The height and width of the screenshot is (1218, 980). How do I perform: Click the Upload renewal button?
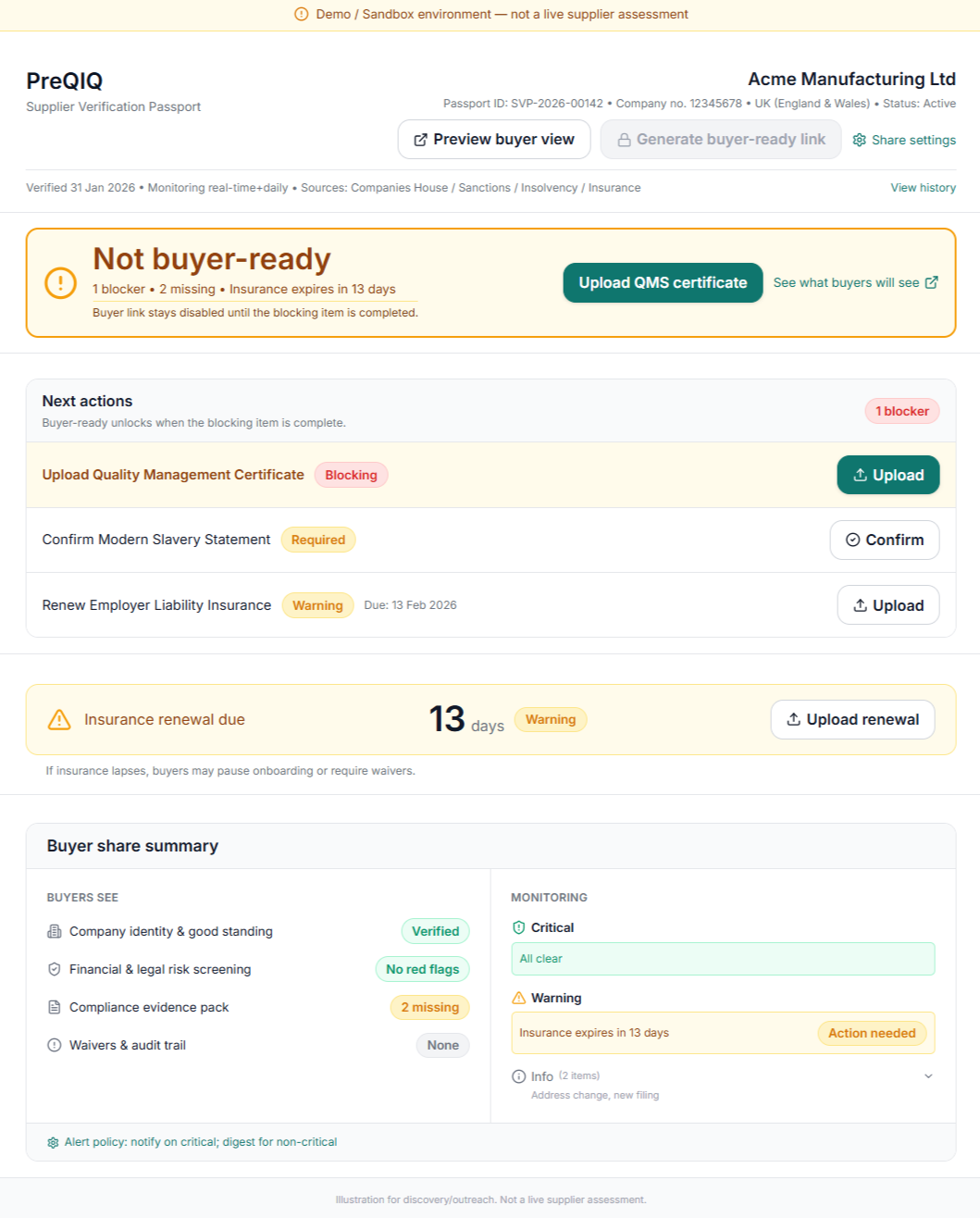click(x=852, y=720)
